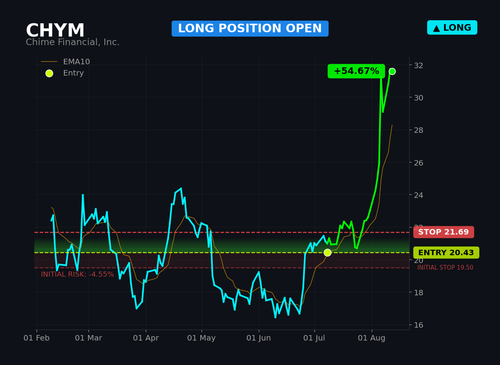Click the 01 Mar date label
This screenshot has width=500, height=365.
point(88,338)
